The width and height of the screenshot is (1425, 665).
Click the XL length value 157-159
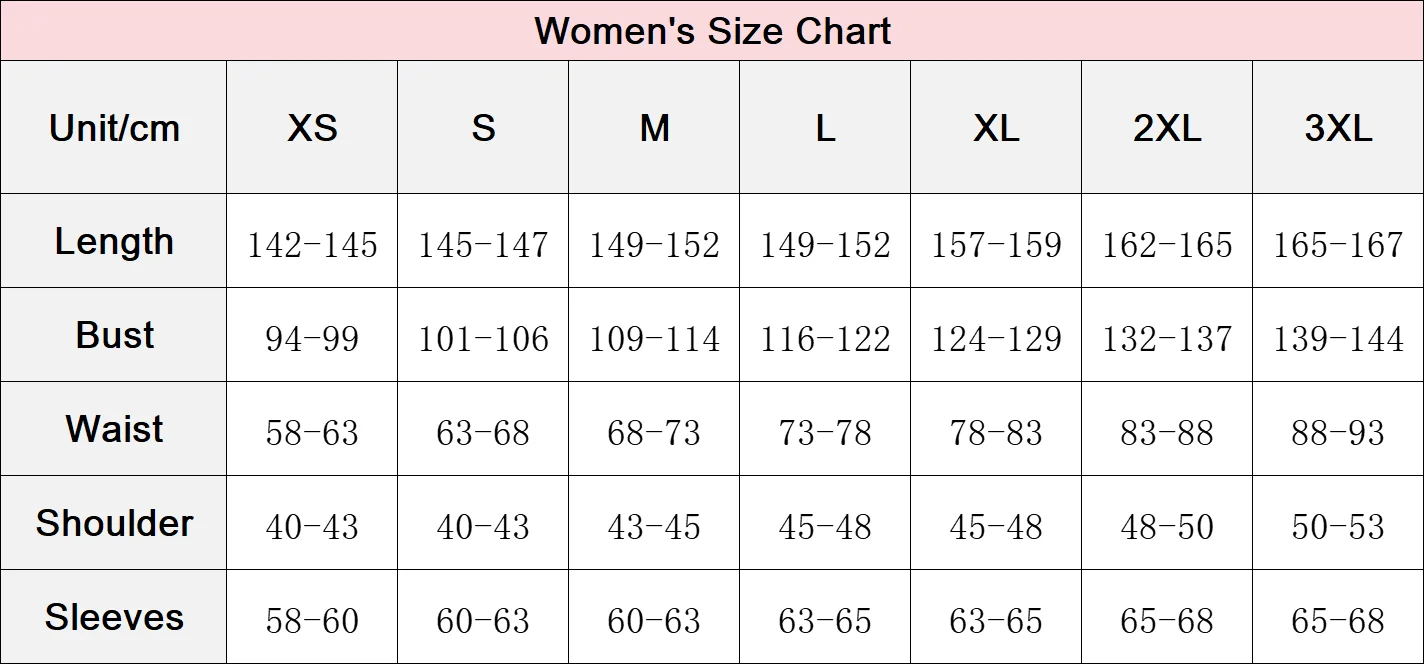tap(996, 245)
